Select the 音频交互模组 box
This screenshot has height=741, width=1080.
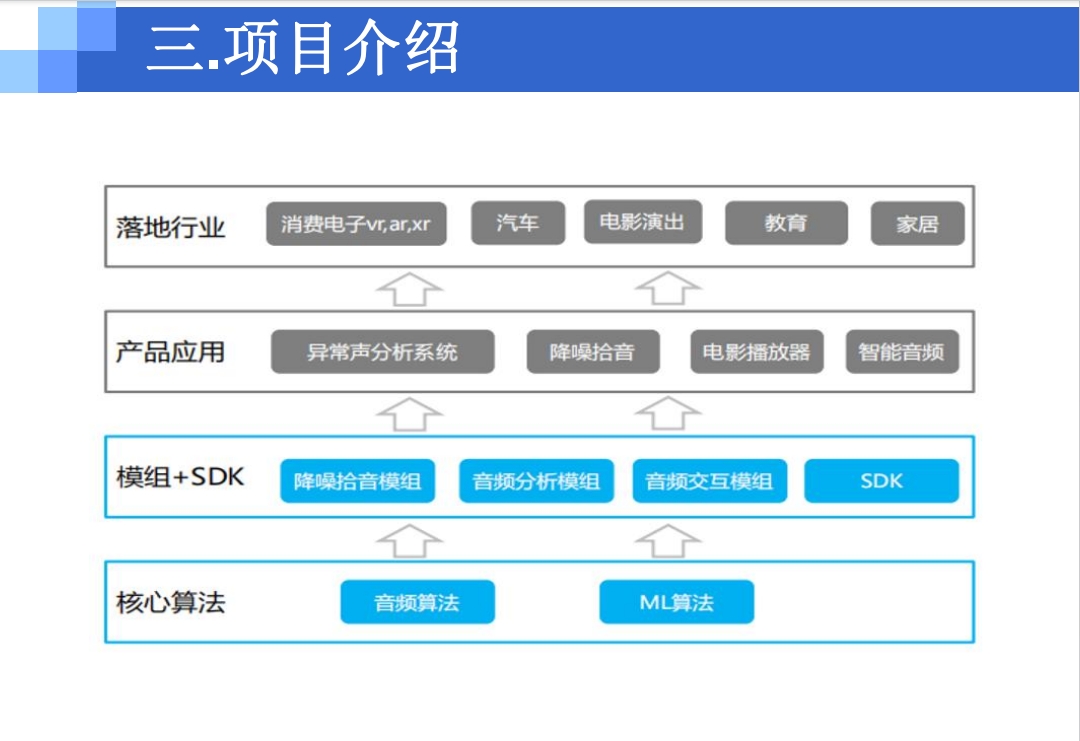[x=709, y=481]
